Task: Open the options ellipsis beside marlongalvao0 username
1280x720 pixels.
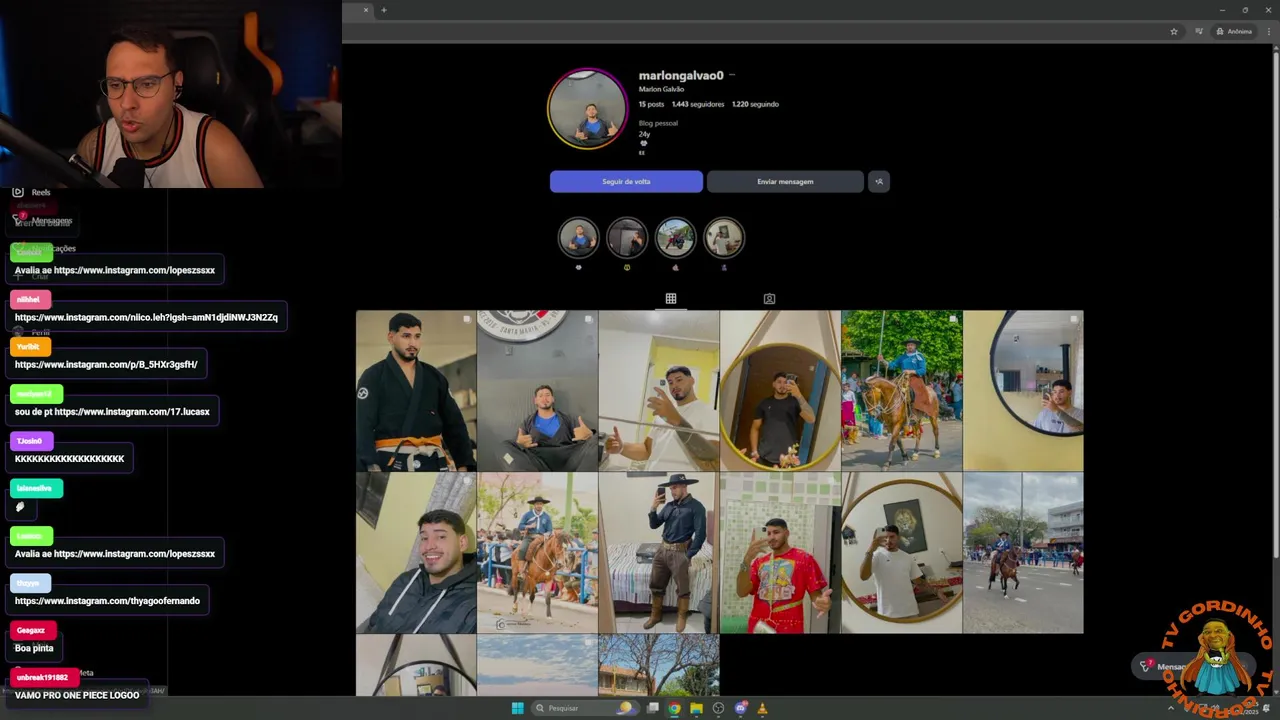Action: click(732, 75)
